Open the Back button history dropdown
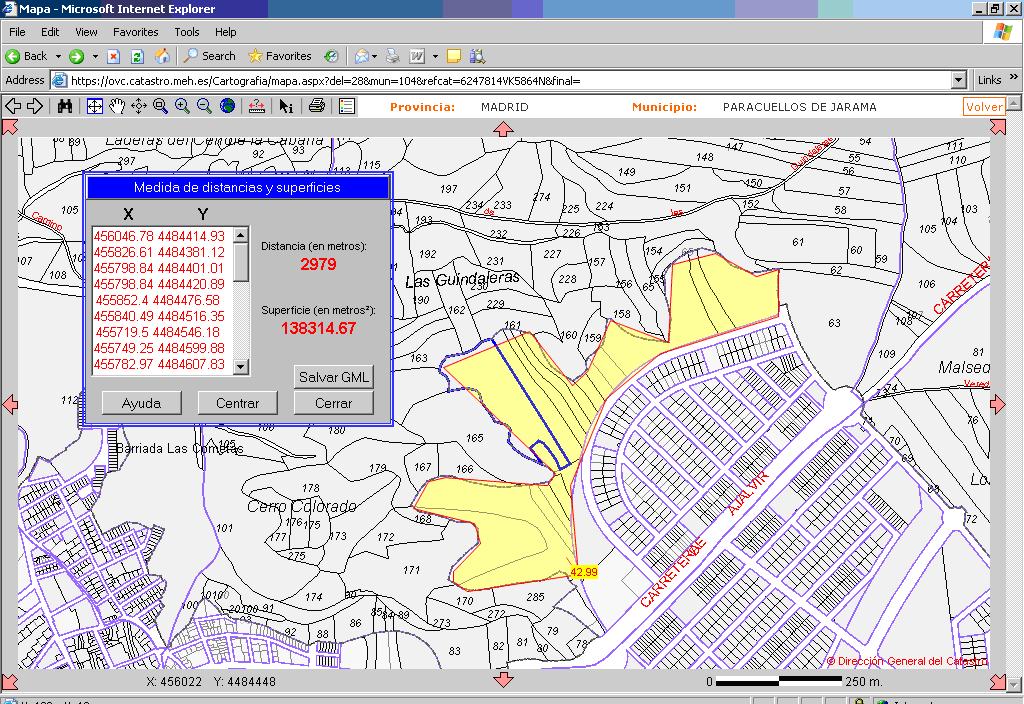This screenshot has height=704, width=1024. 58,57
